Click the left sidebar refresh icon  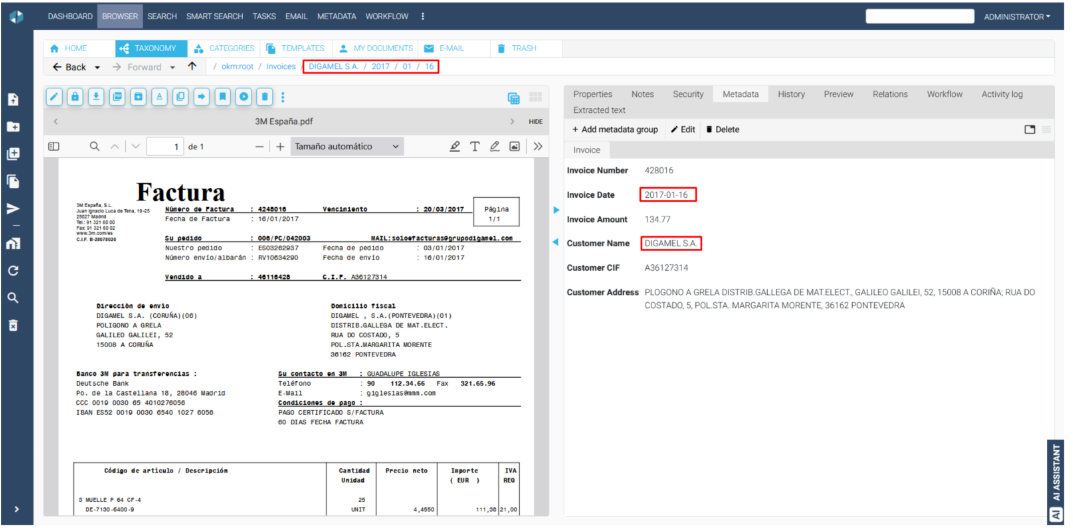pyautogui.click(x=13, y=271)
